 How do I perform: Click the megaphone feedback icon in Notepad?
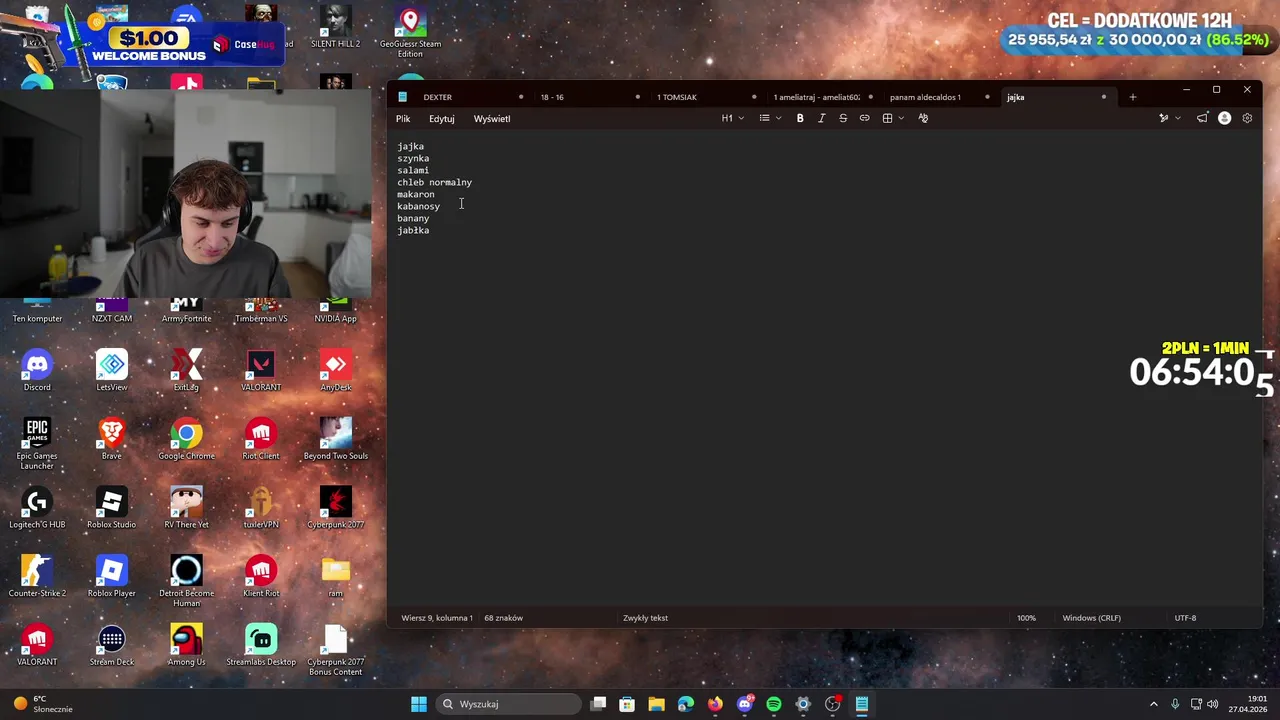pos(1202,118)
